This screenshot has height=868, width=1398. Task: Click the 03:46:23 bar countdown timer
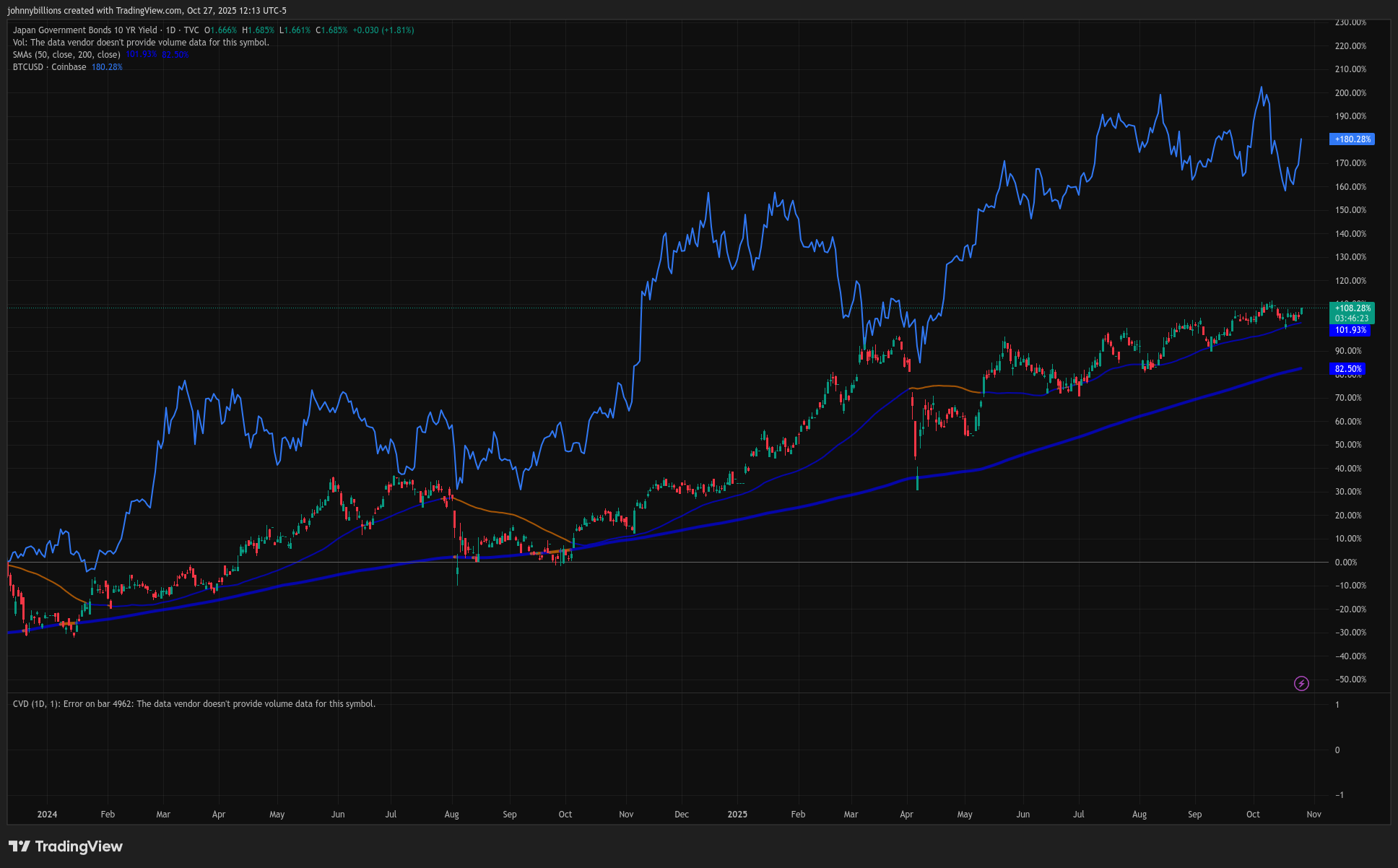tap(1352, 318)
